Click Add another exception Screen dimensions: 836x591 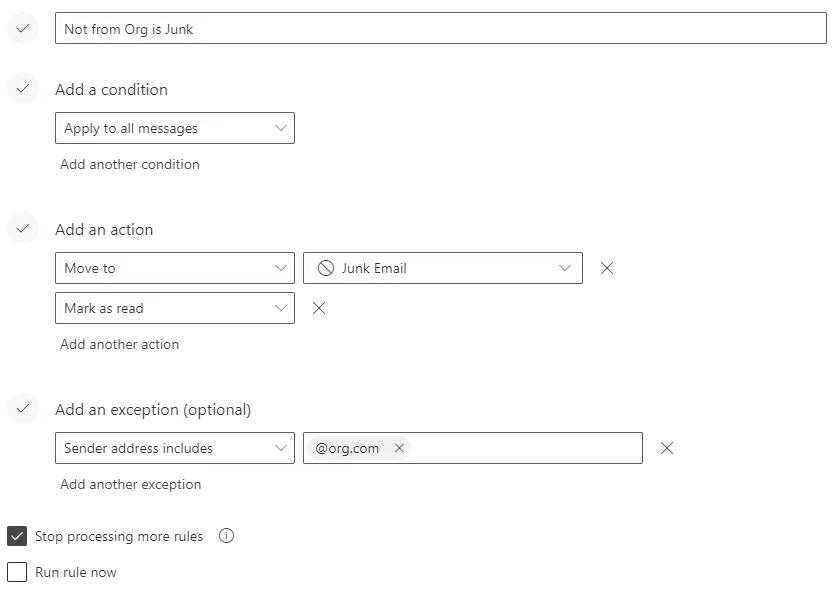pyautogui.click(x=131, y=484)
